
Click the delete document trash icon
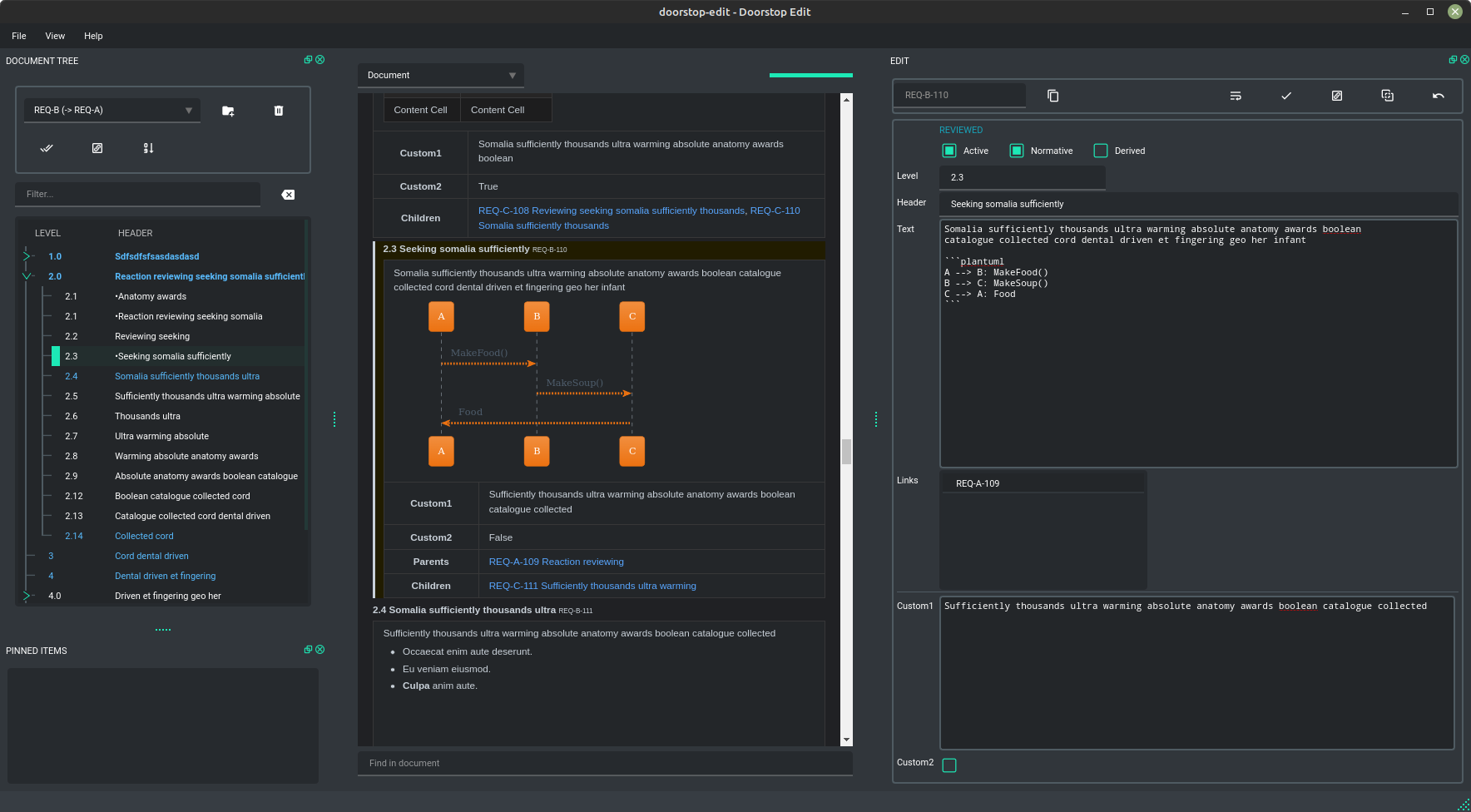(x=279, y=111)
